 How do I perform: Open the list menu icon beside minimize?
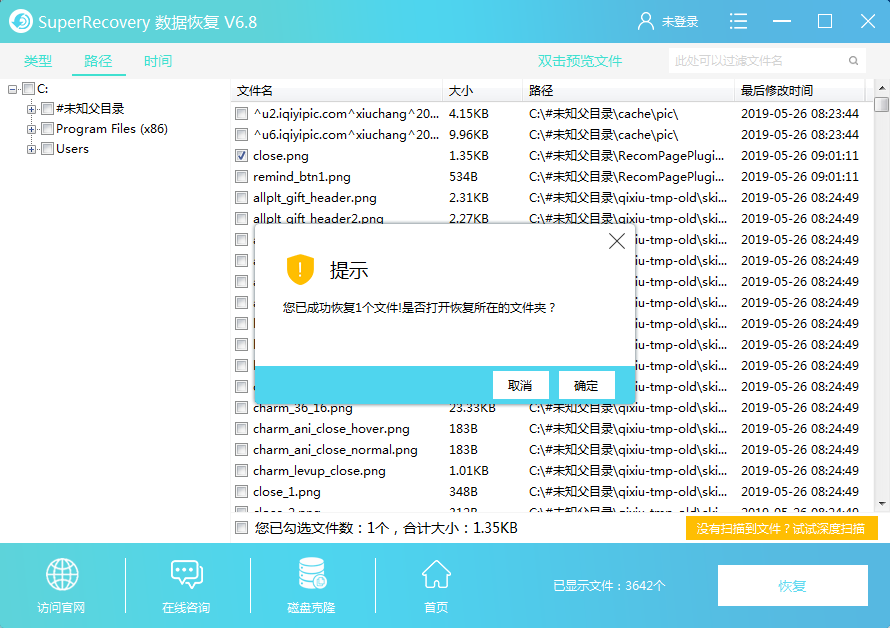click(x=737, y=20)
